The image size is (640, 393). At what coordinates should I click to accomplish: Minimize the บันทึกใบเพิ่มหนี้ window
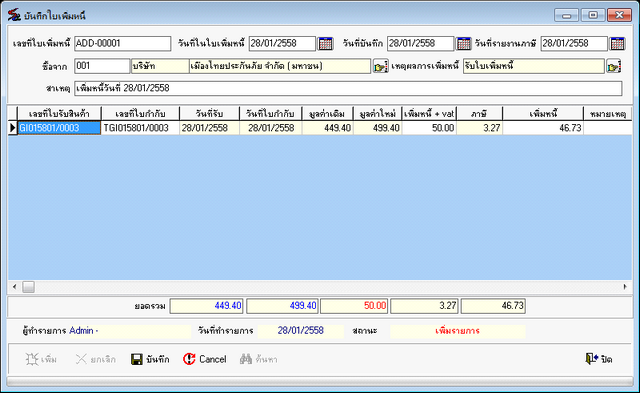(566, 16)
